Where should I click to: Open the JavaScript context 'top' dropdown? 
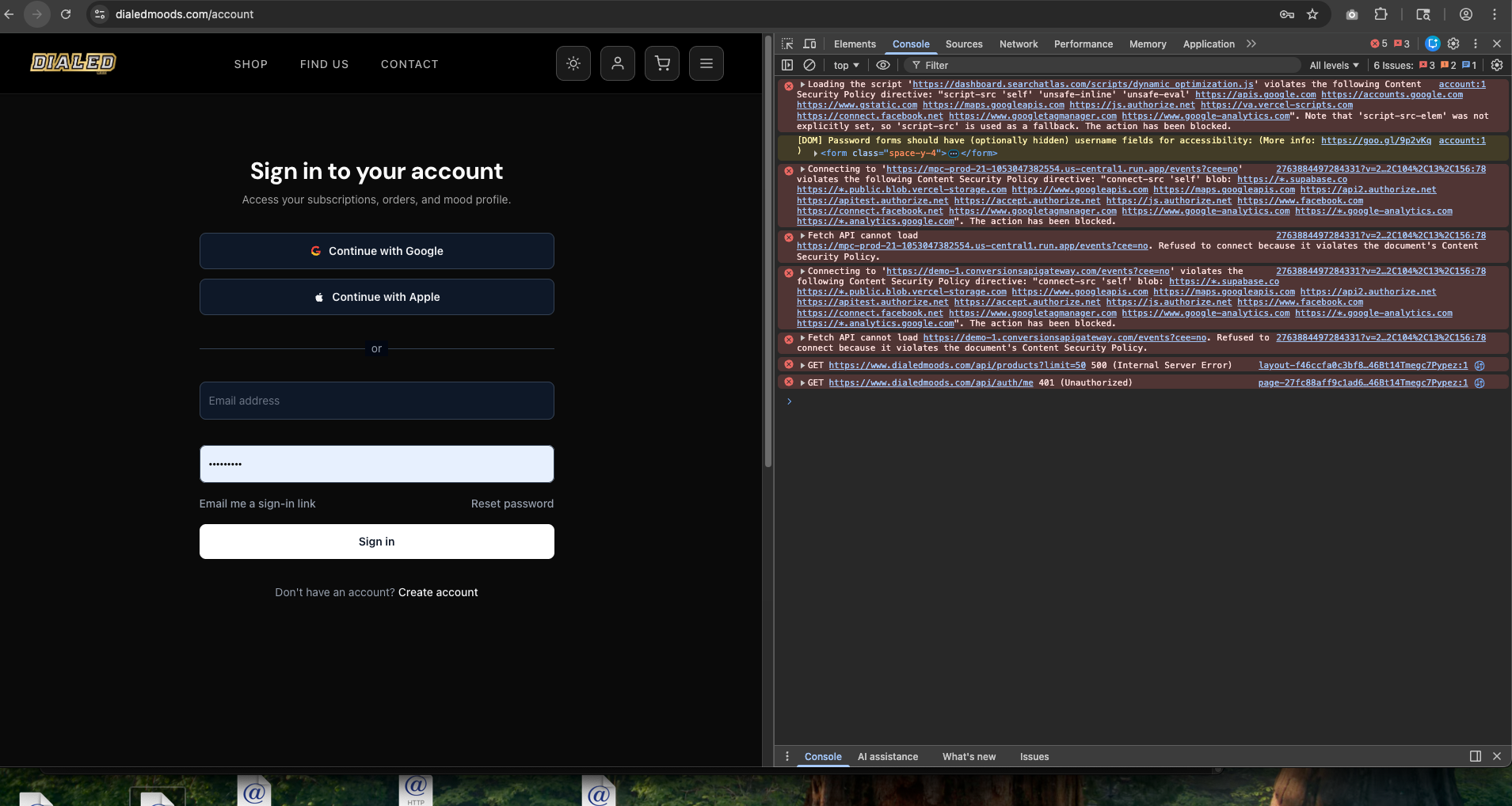pos(846,66)
